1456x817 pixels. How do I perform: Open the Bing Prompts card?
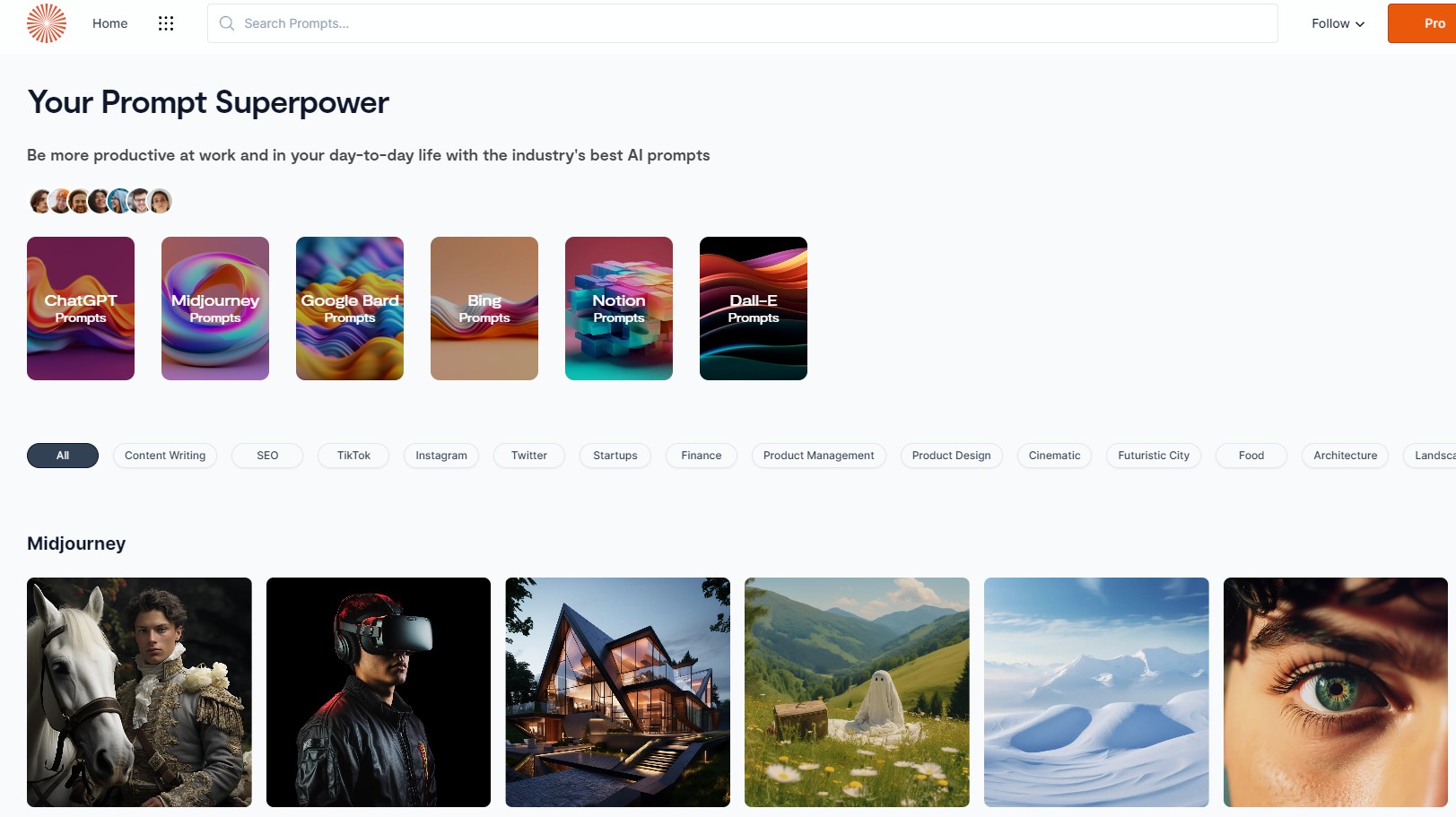click(484, 309)
